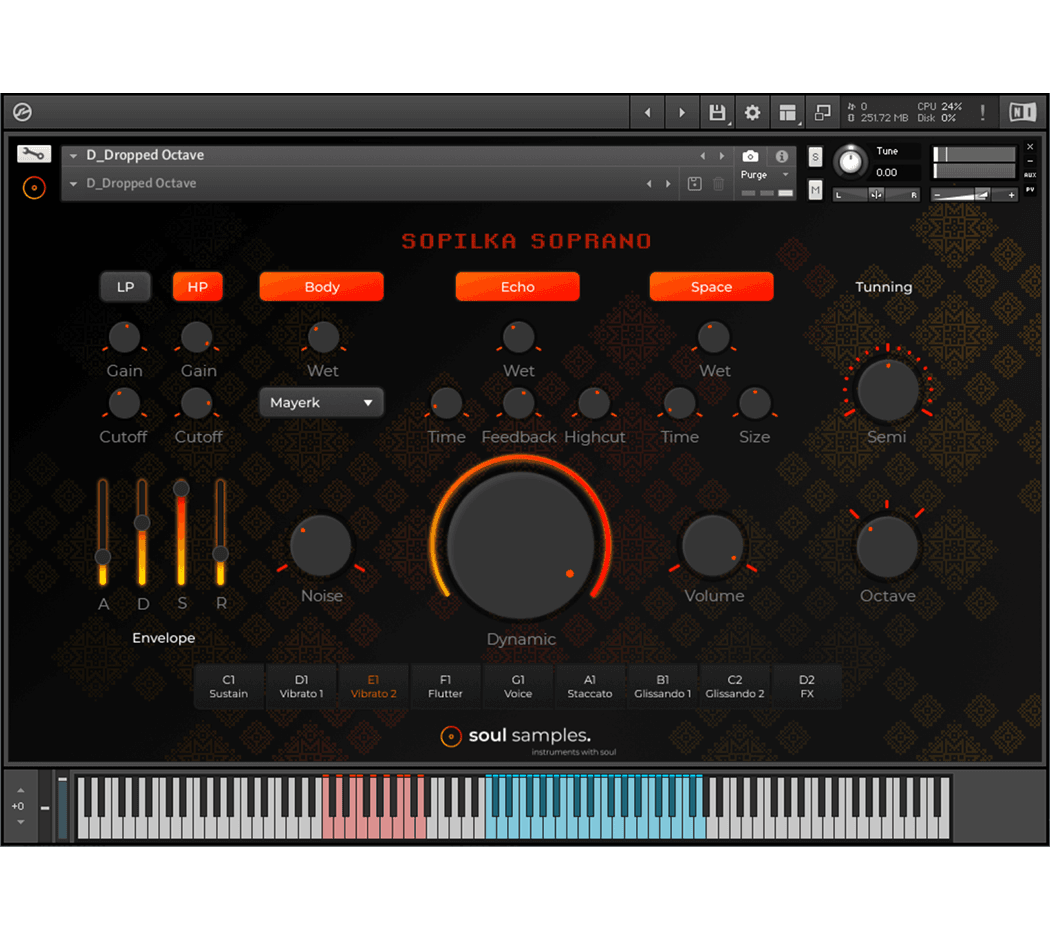Click the AUX button at rack edge

click(x=1030, y=175)
